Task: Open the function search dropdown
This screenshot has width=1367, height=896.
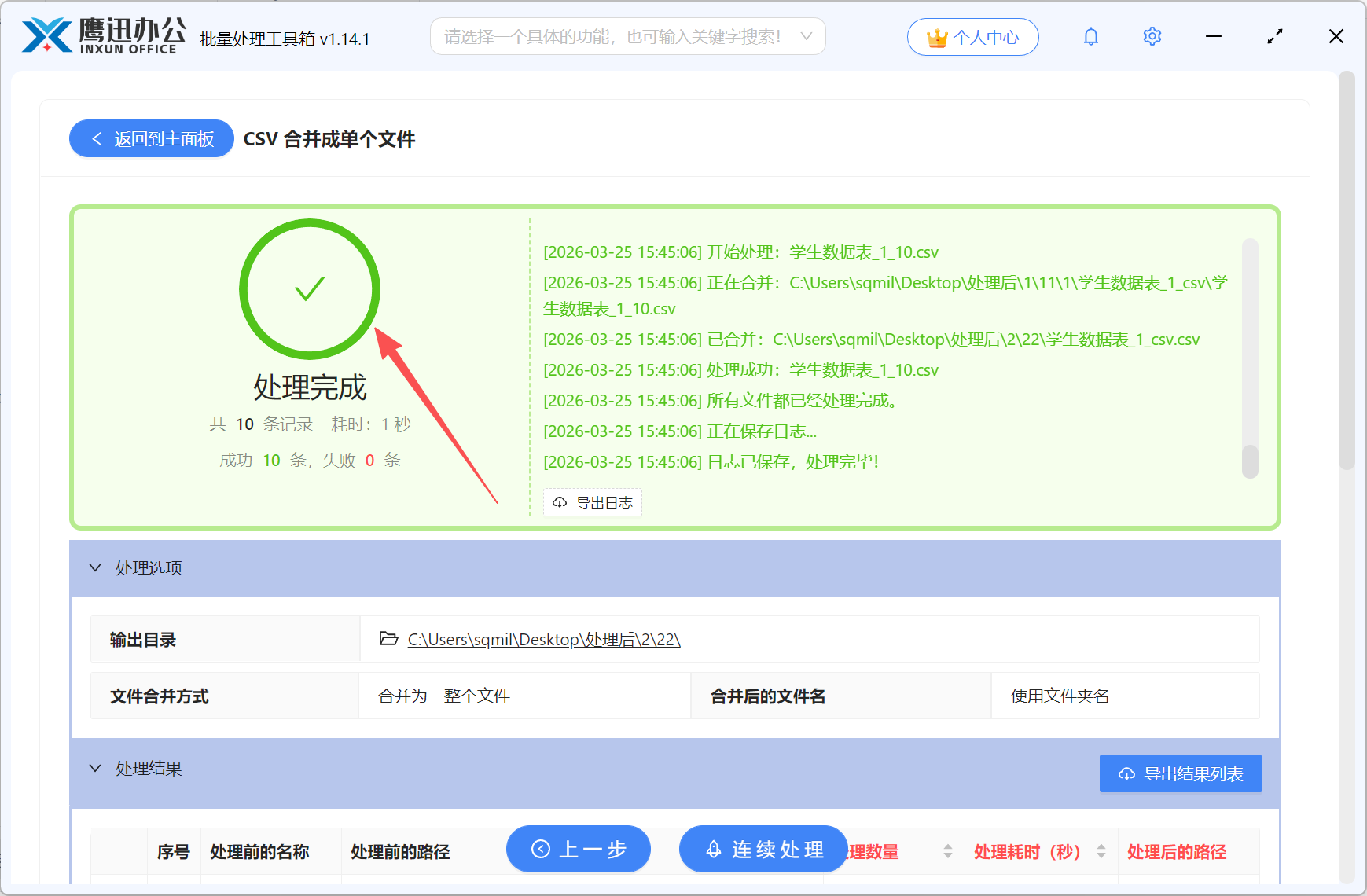Action: (x=805, y=36)
